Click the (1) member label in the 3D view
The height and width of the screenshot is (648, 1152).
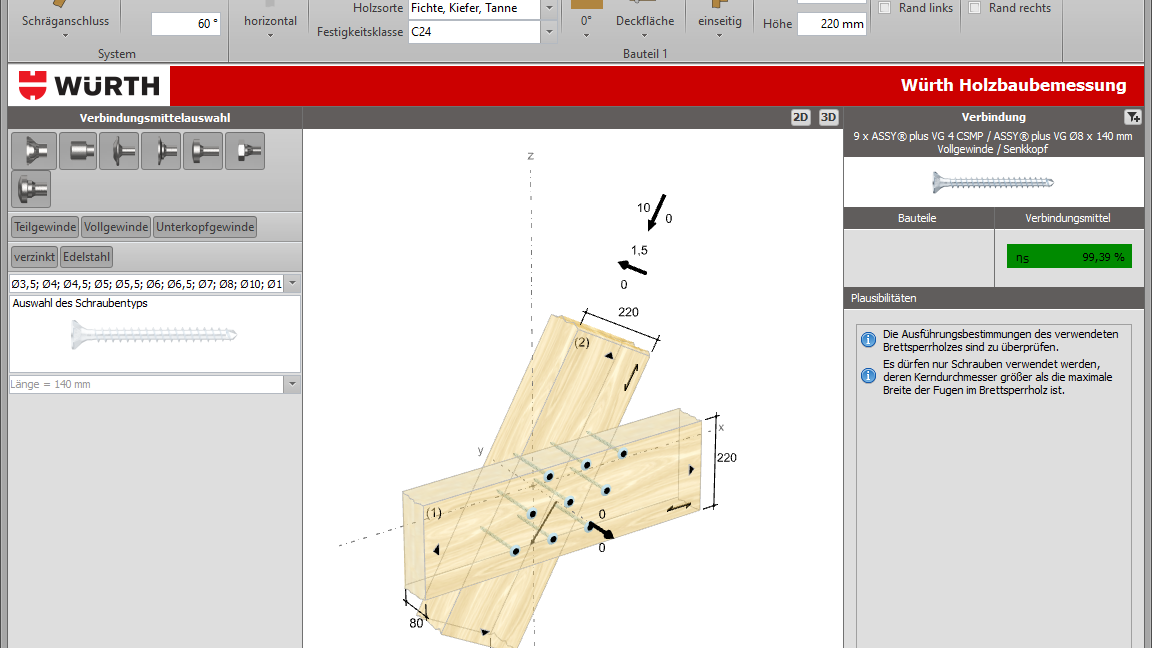coord(434,513)
